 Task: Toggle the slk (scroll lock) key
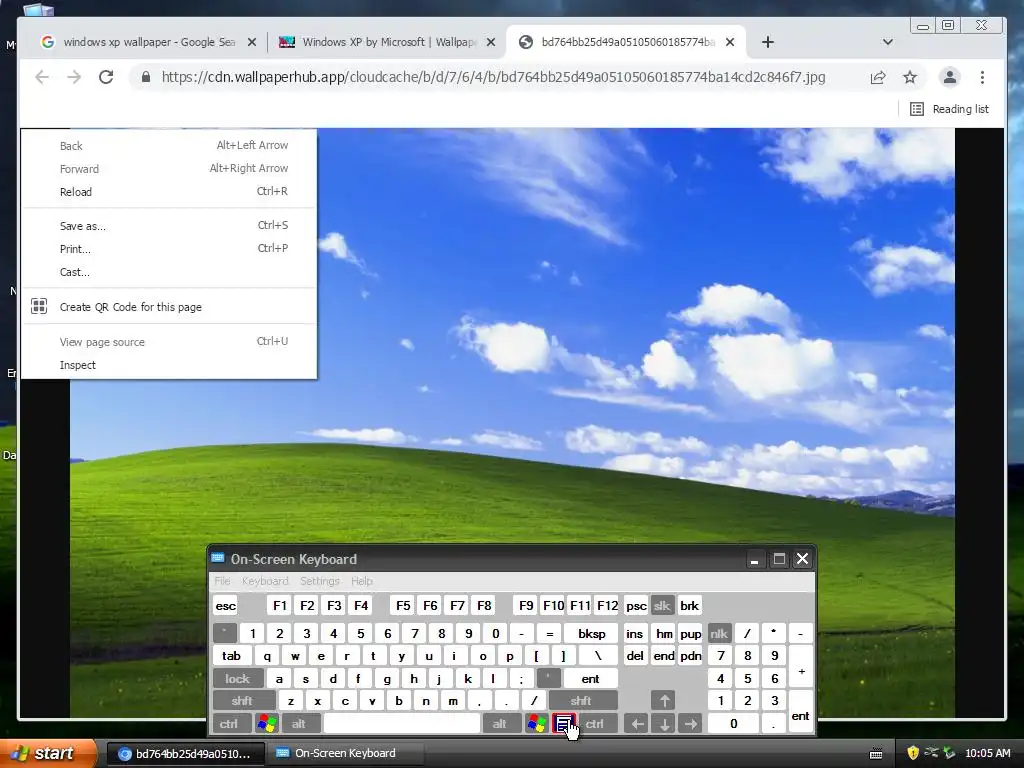(x=662, y=605)
